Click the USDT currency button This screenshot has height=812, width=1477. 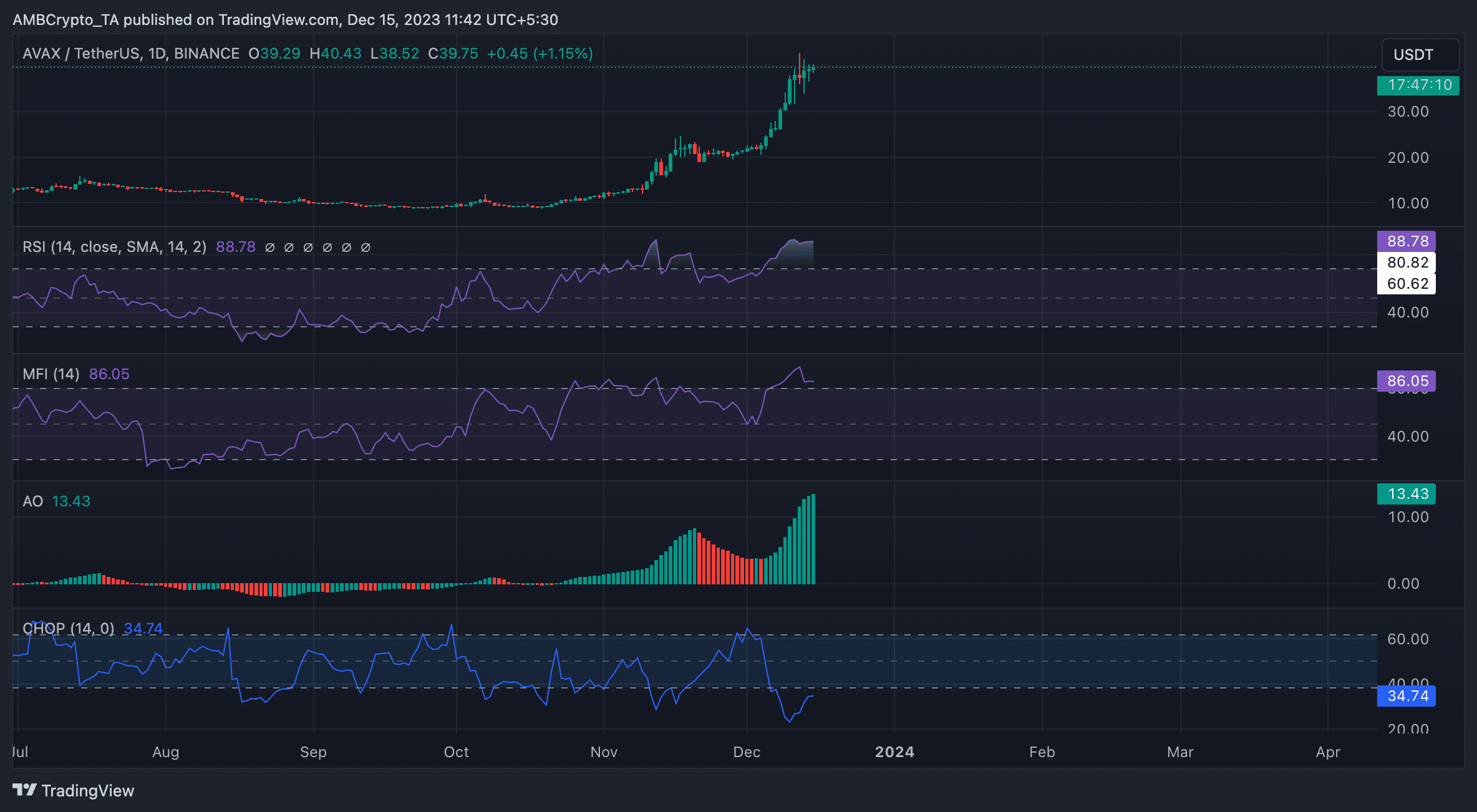pyautogui.click(x=1420, y=55)
